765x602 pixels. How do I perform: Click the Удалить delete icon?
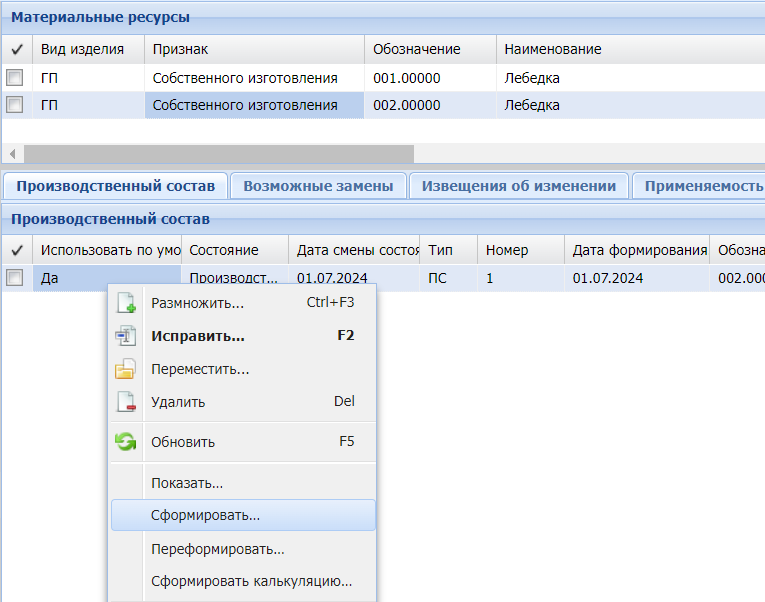[125, 402]
